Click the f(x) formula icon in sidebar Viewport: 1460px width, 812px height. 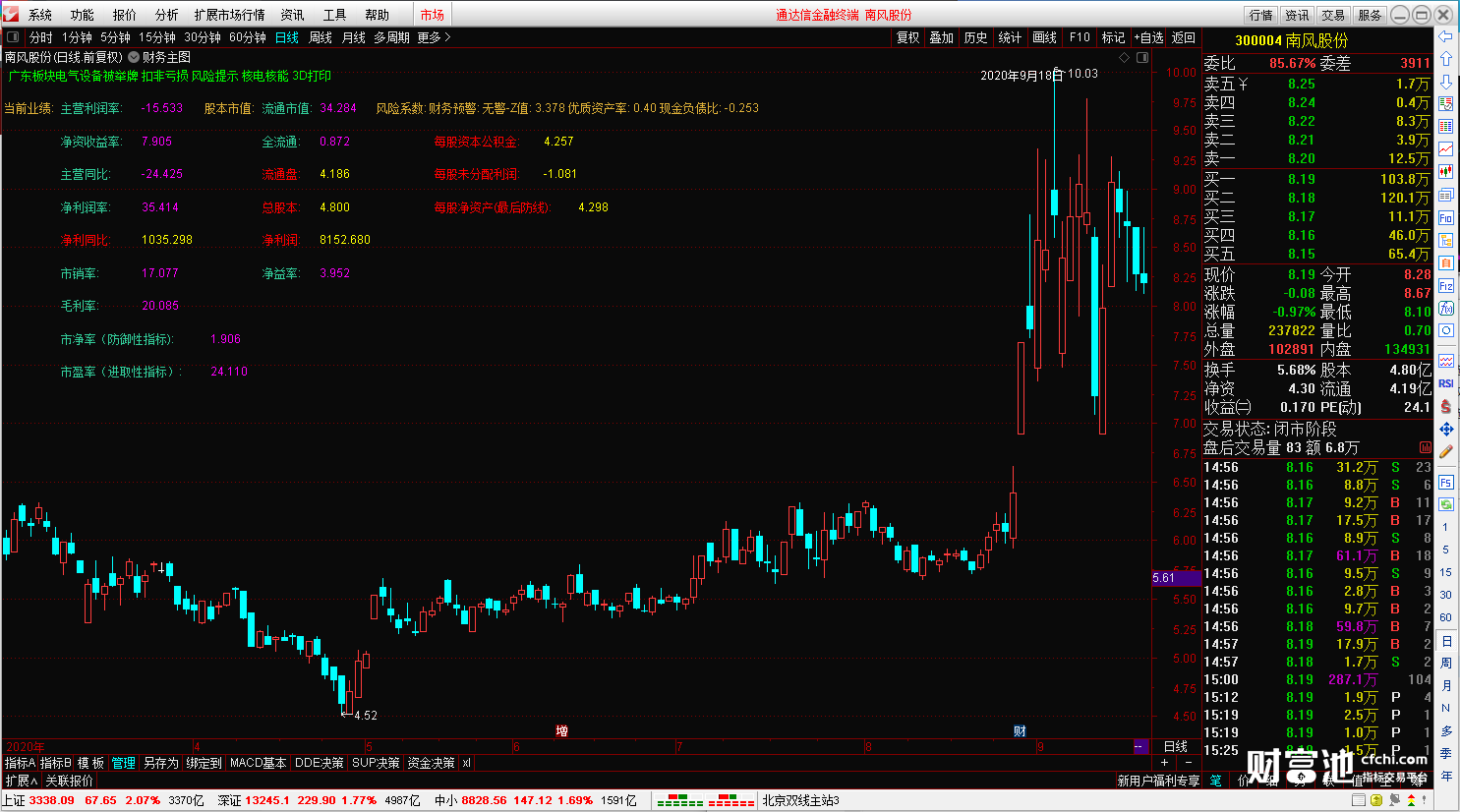pos(1446,308)
